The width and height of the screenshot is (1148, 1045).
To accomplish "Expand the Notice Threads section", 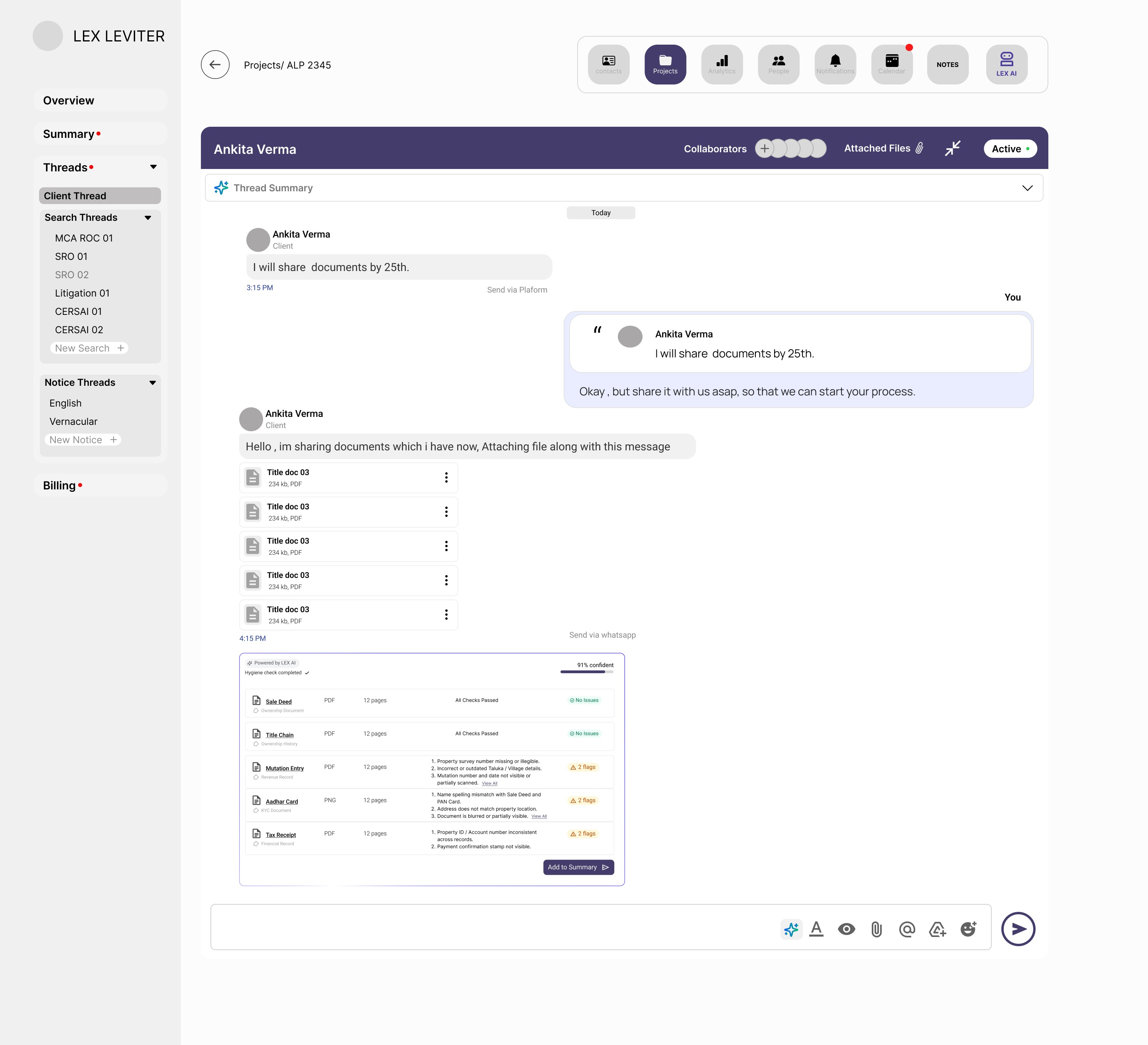I will click(152, 382).
